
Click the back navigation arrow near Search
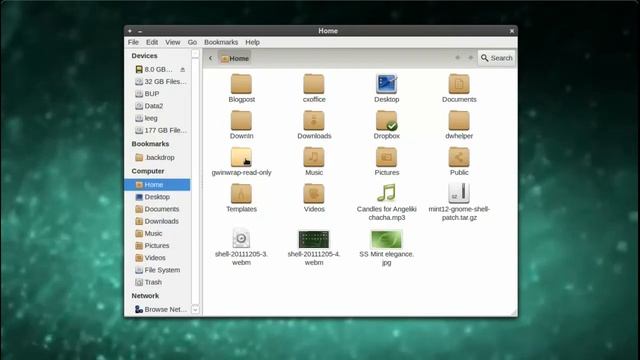458,58
